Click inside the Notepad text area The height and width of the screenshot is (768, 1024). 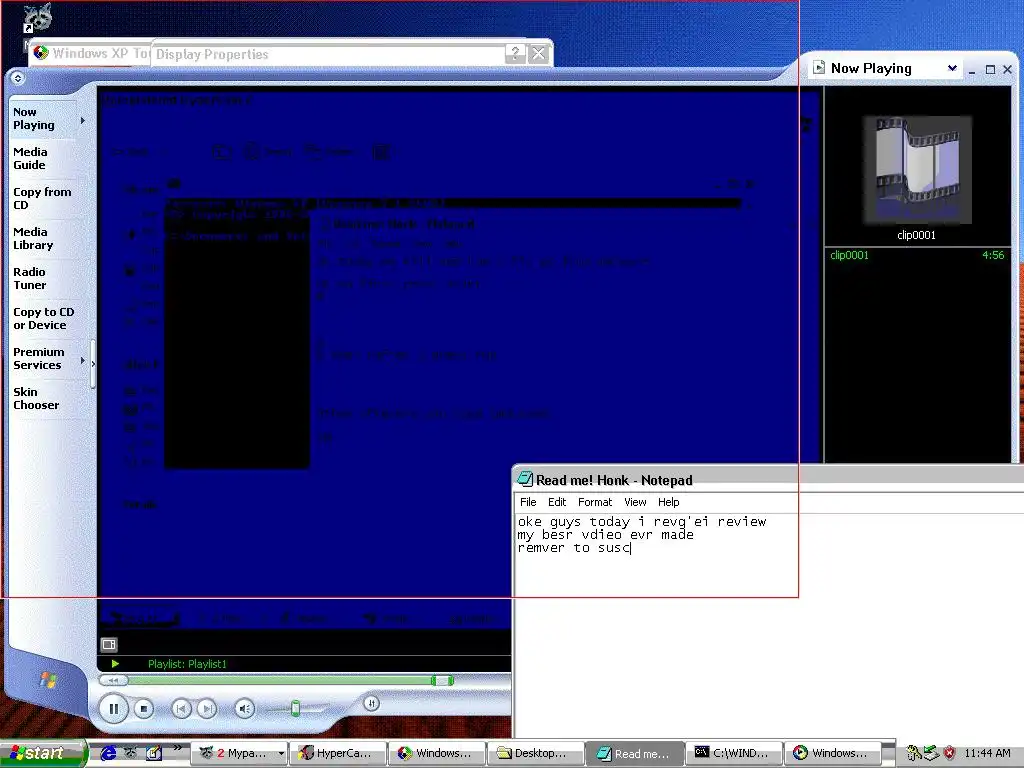(x=769, y=625)
